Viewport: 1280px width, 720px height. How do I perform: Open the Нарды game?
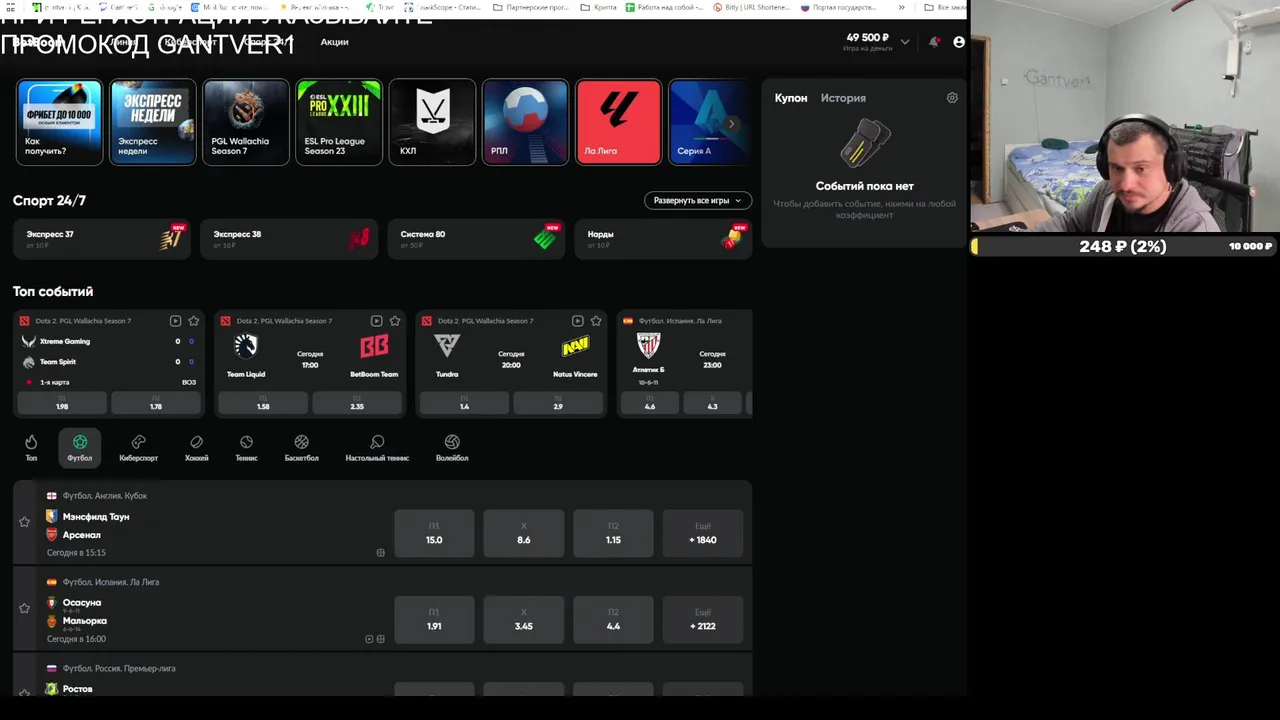(663, 239)
